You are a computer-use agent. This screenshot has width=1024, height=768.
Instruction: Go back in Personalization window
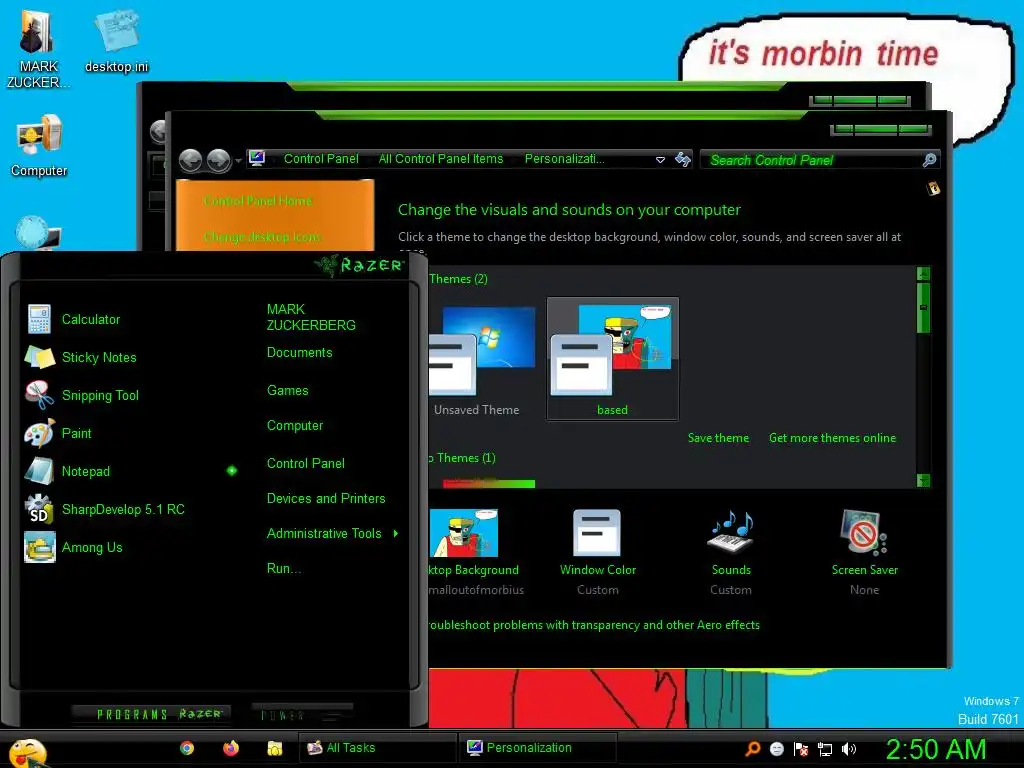190,160
